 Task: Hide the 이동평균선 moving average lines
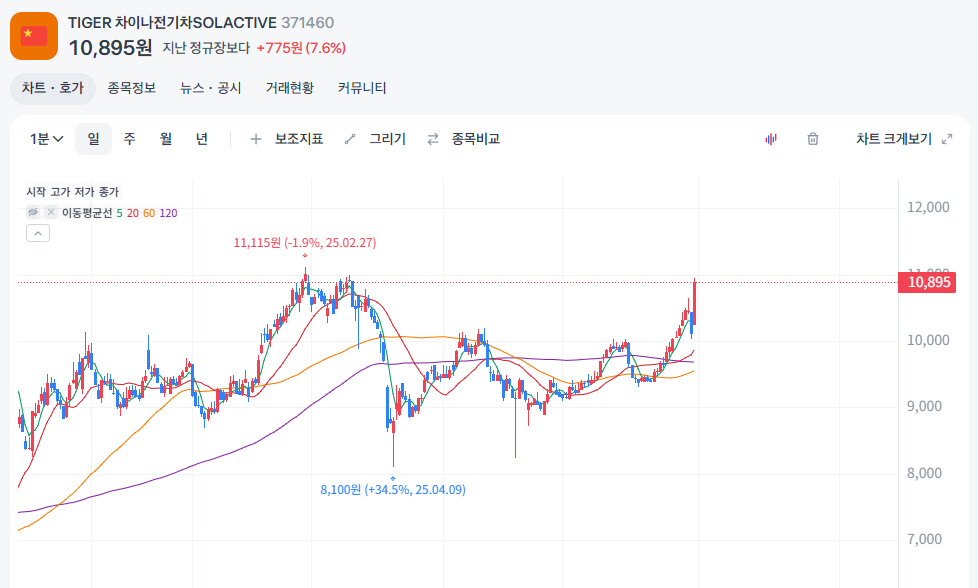[x=33, y=212]
